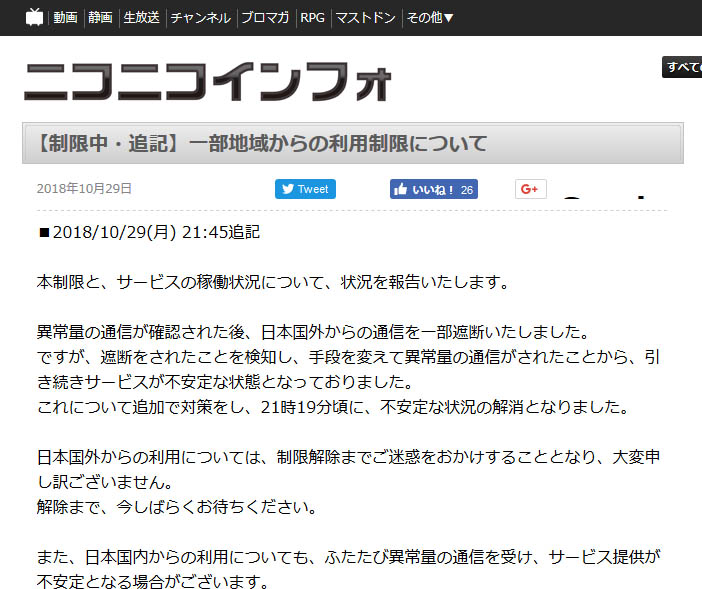Click RPG in the navigation bar

(313, 17)
